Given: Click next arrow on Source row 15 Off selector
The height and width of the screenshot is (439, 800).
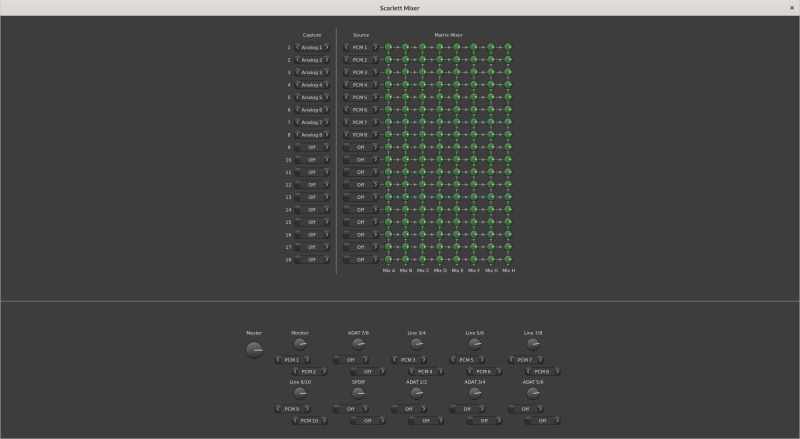Looking at the screenshot, I should [x=376, y=222].
